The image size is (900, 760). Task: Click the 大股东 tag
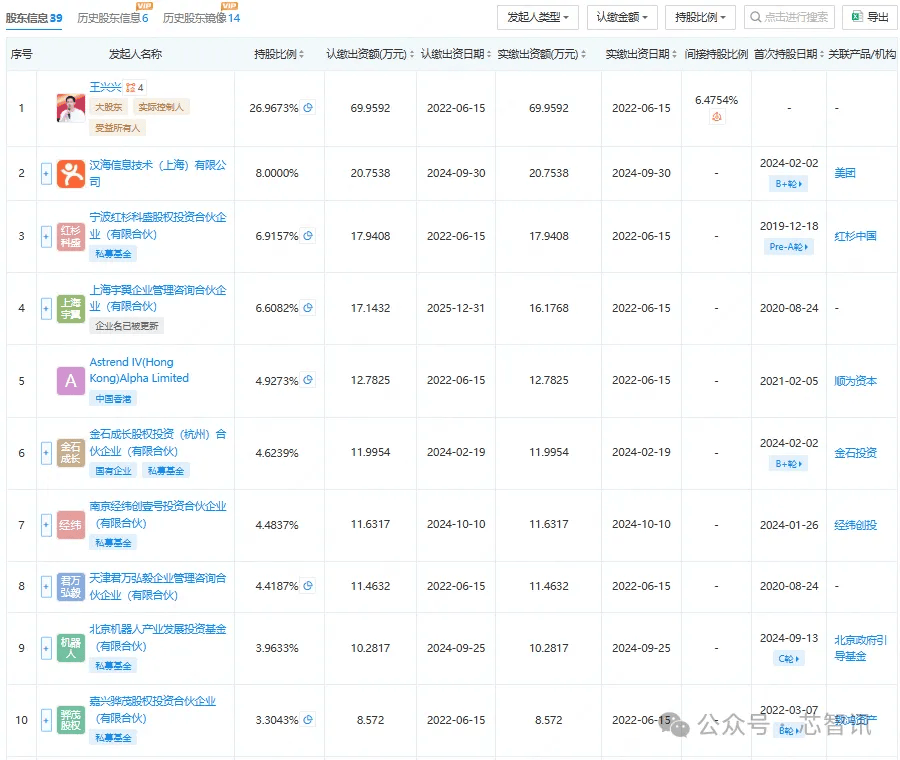tap(108, 107)
